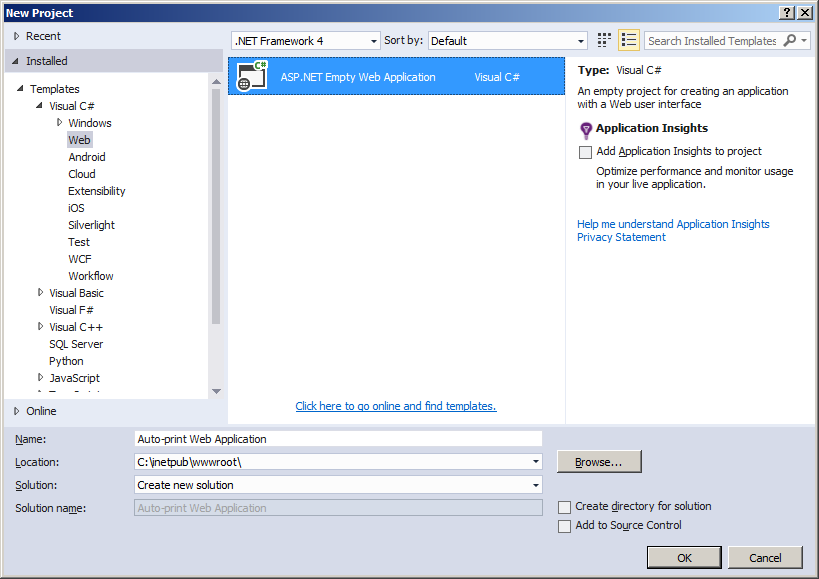
Task: Click the Application Insights lightbulb icon
Action: click(586, 130)
